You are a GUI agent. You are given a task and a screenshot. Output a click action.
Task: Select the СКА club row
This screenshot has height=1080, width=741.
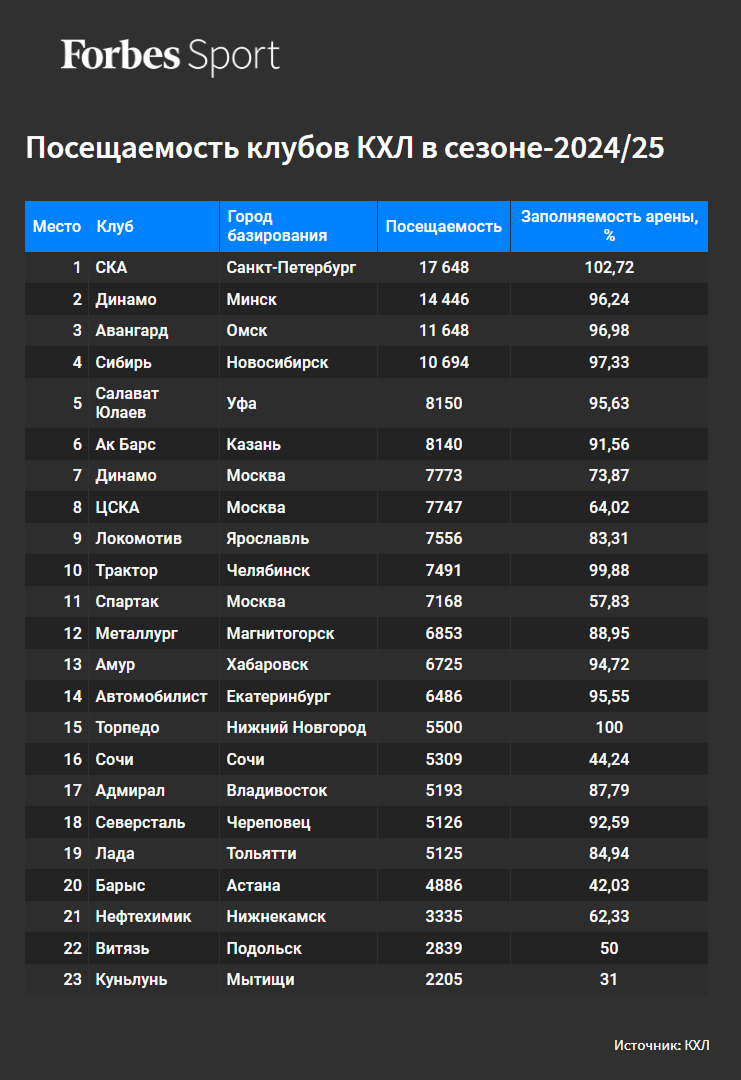[x=366, y=267]
